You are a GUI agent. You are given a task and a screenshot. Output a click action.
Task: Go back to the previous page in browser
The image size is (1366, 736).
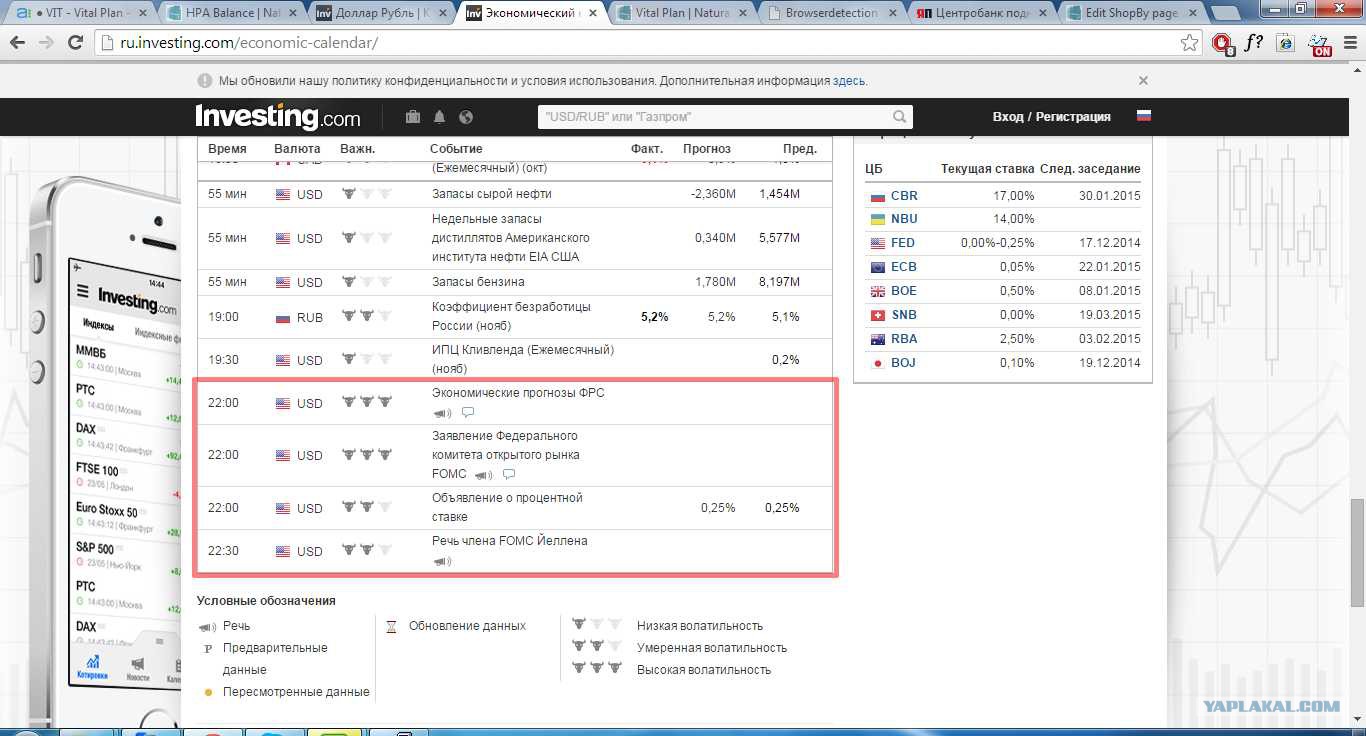[x=18, y=43]
